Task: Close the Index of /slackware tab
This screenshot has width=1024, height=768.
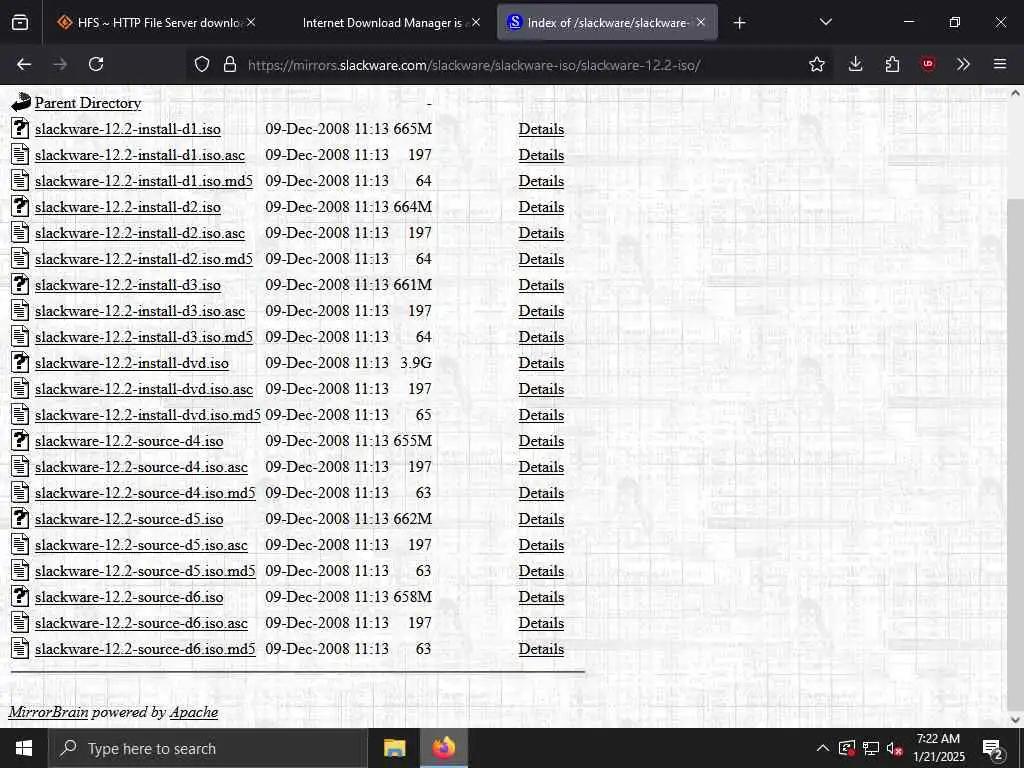Action: 701,22
